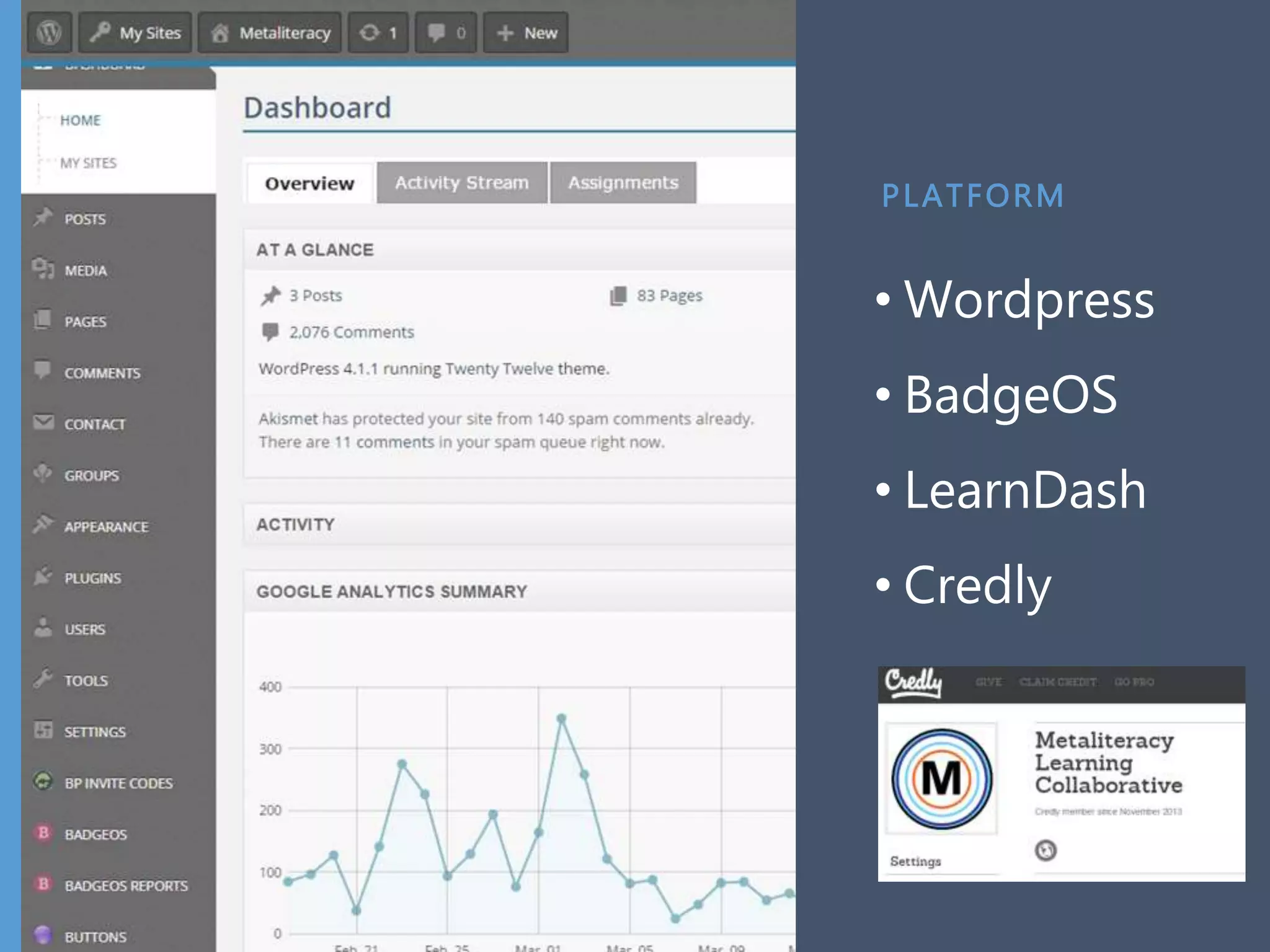Image resolution: width=1270 pixels, height=952 pixels.
Task: Open the Posts menu label
Action: (85, 219)
